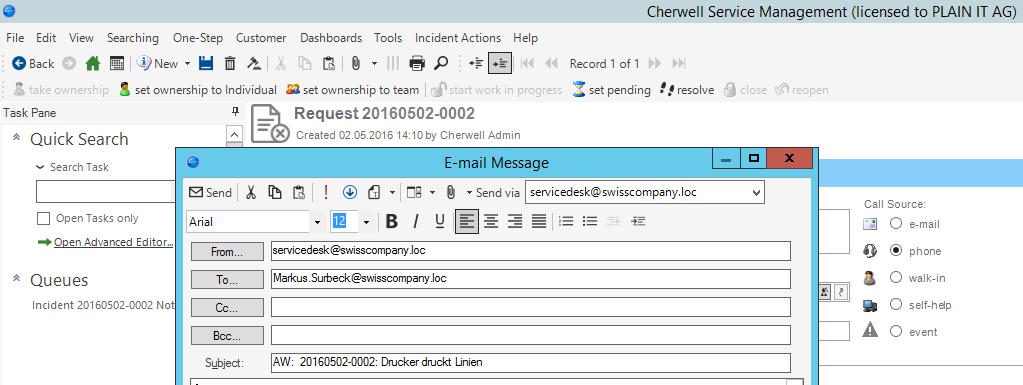Open the Customer menu
1023x385 pixels.
[x=261, y=38]
